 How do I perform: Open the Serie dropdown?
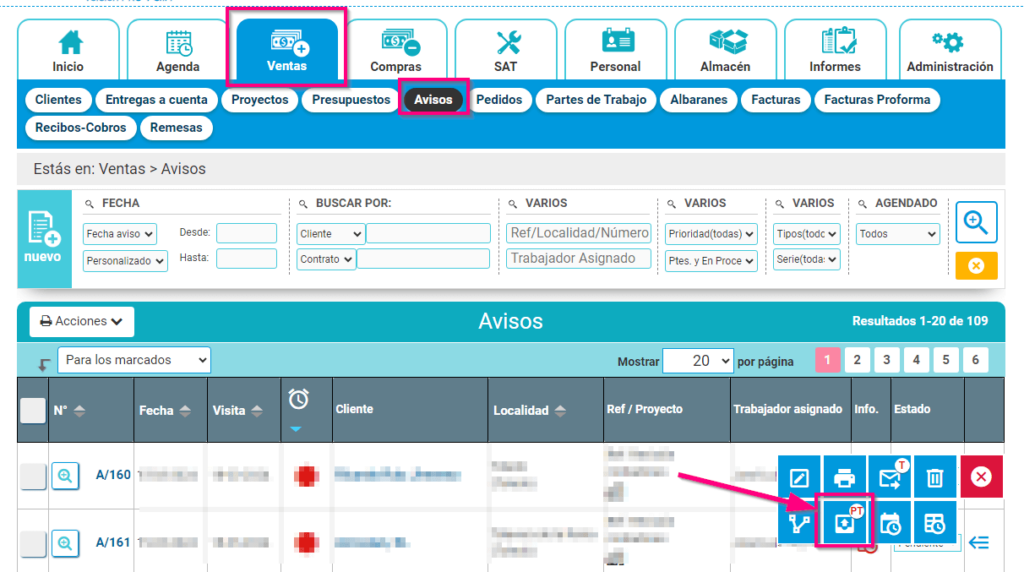tap(807, 259)
